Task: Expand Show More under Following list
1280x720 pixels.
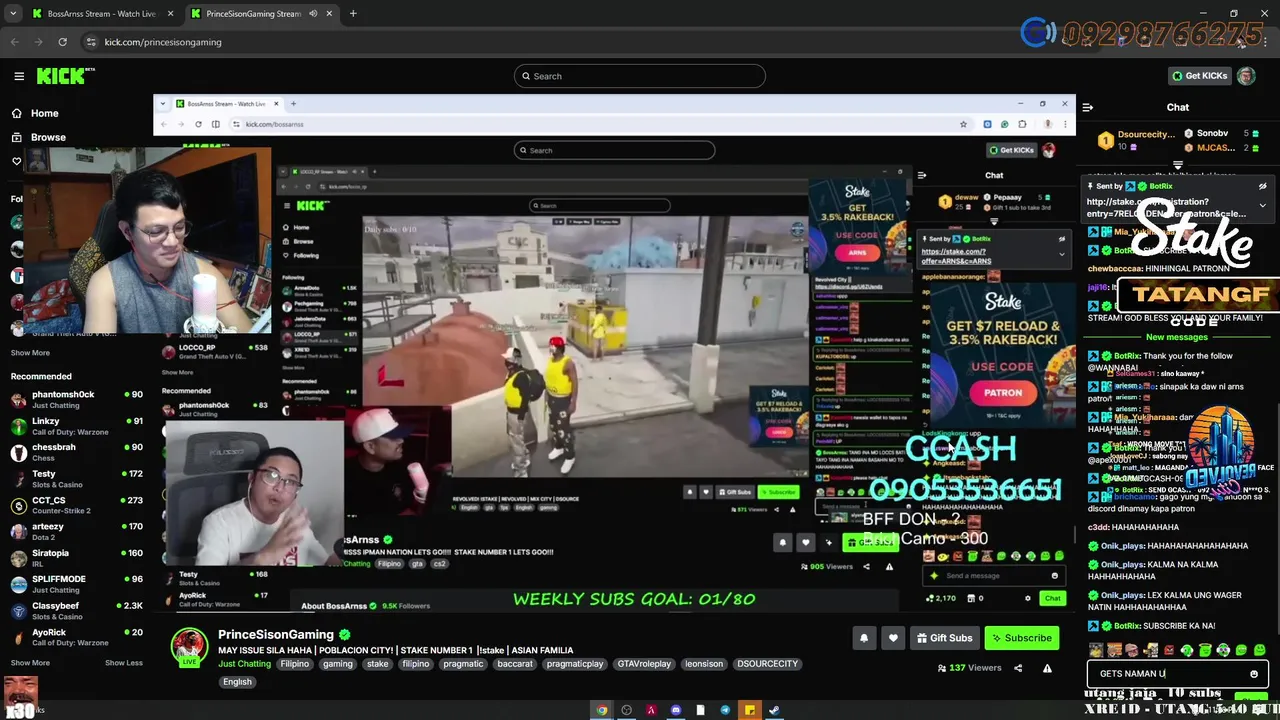Action: [30, 353]
